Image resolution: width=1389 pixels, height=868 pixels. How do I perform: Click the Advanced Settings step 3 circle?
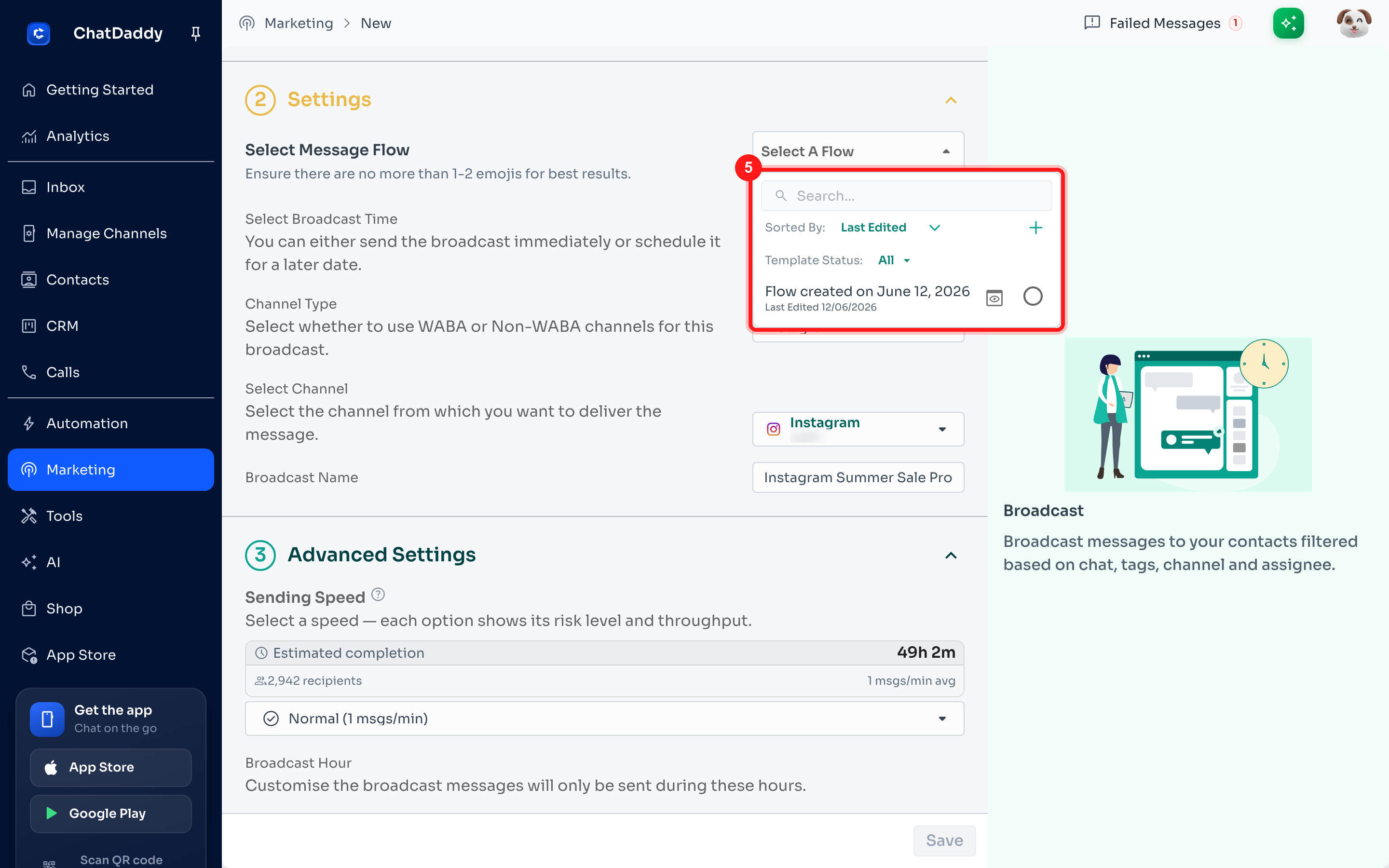[x=260, y=555]
